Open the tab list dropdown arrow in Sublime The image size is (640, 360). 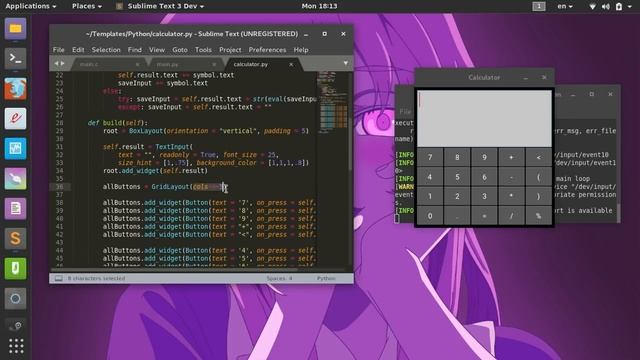tap(346, 64)
